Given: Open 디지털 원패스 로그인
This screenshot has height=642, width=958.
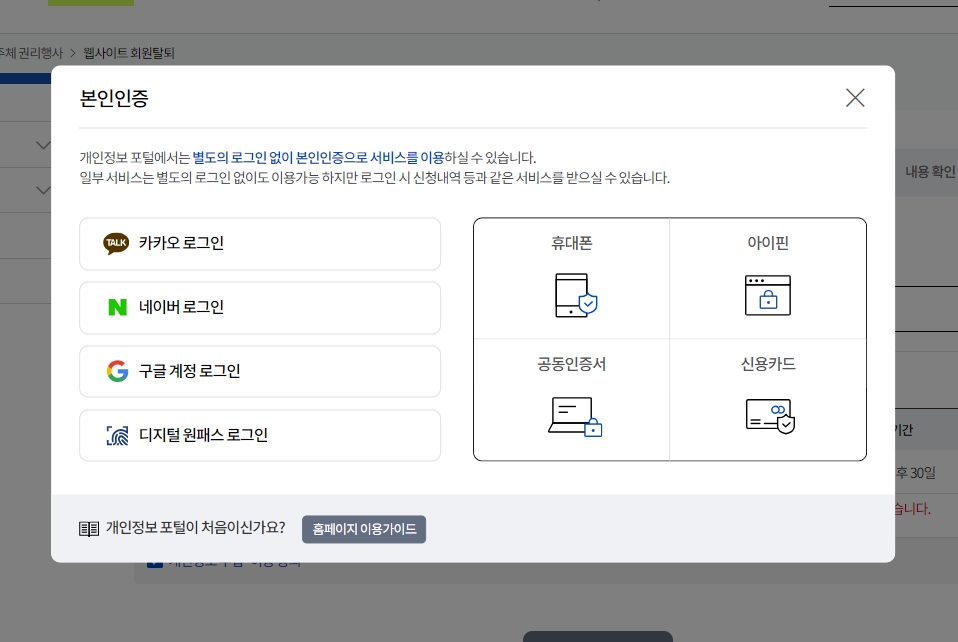Looking at the screenshot, I should [x=260, y=436].
